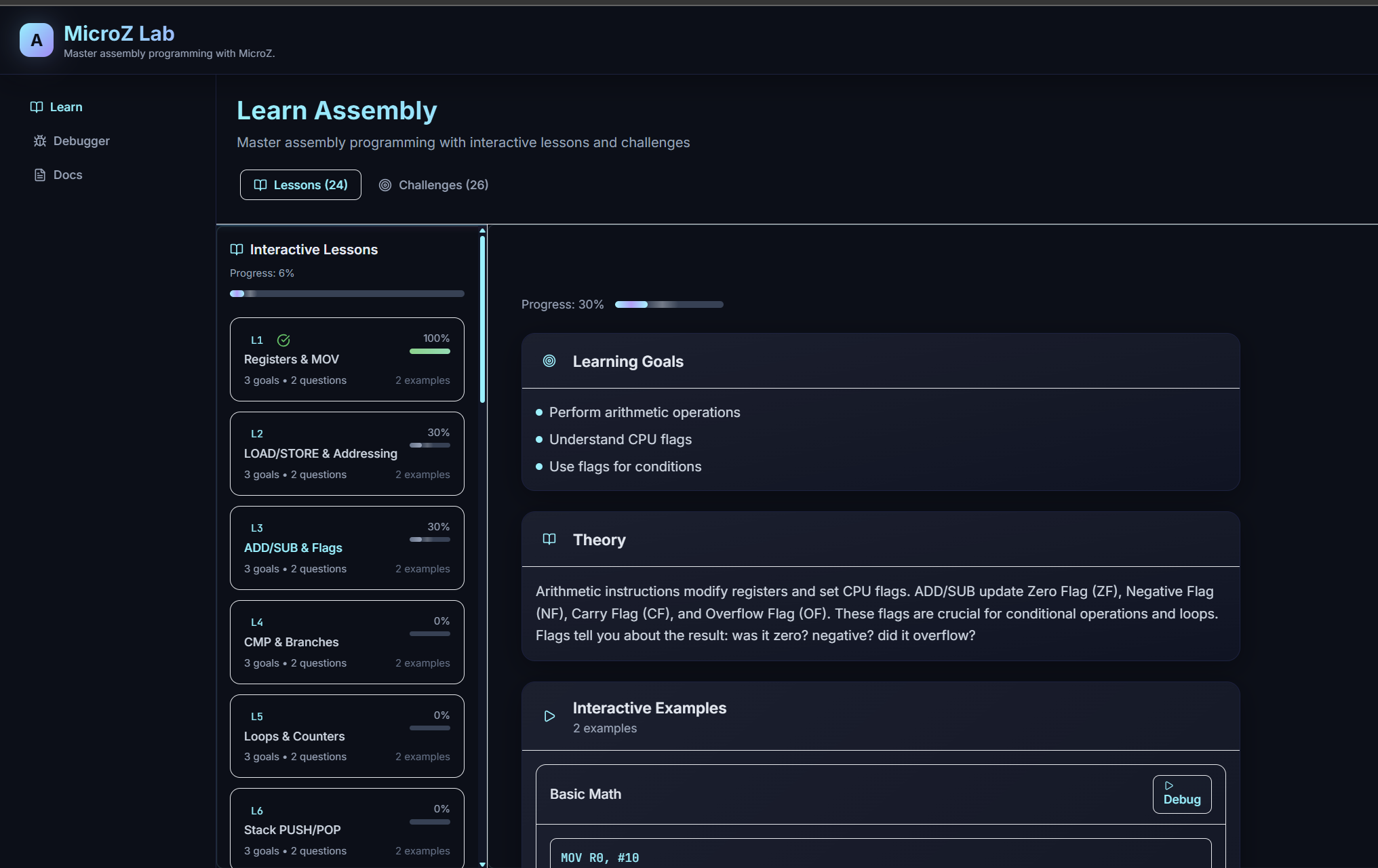The width and height of the screenshot is (1378, 868).
Task: Click the Docs file icon
Action: [x=40, y=175]
